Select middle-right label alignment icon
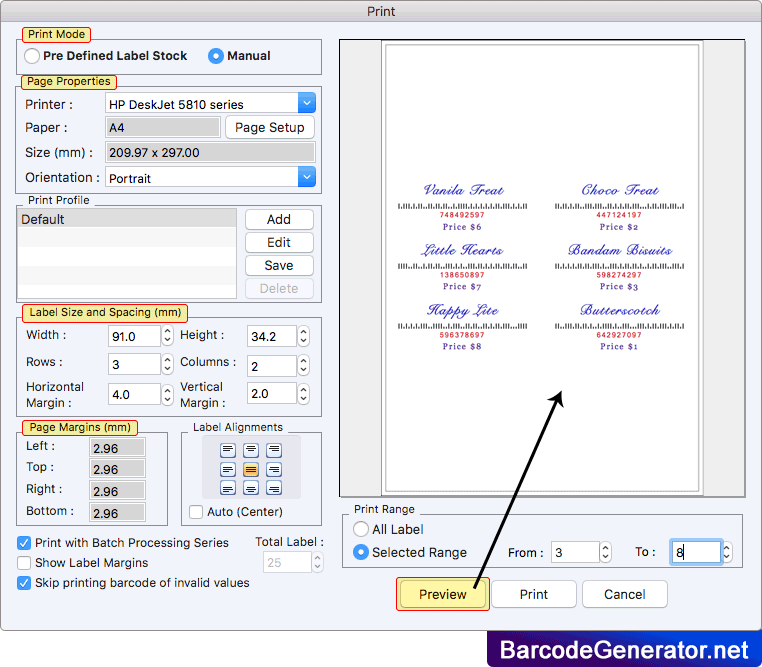The height and width of the screenshot is (667, 762). (274, 469)
